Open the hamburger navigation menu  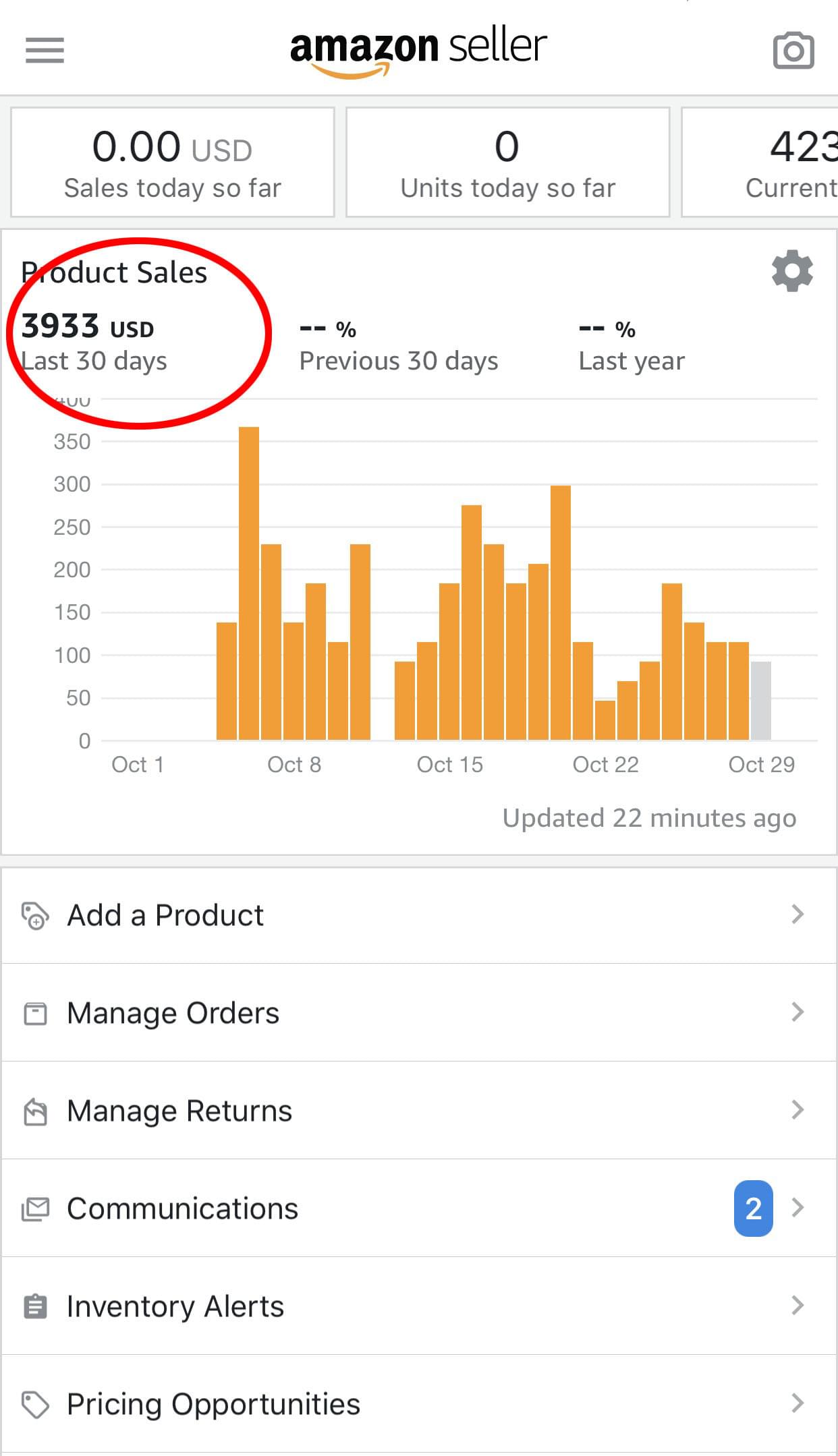click(x=45, y=51)
